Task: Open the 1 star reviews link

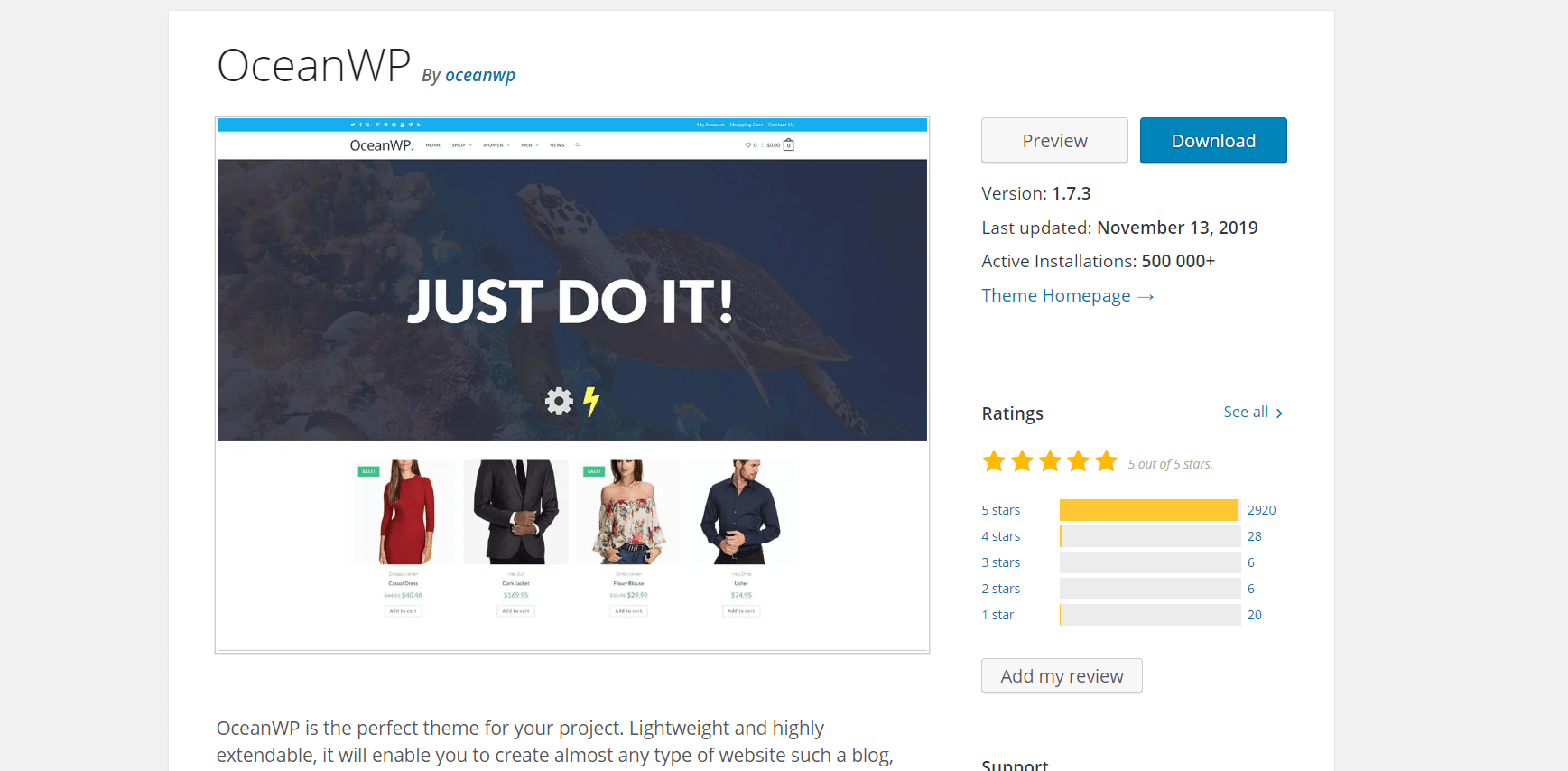Action: click(998, 615)
